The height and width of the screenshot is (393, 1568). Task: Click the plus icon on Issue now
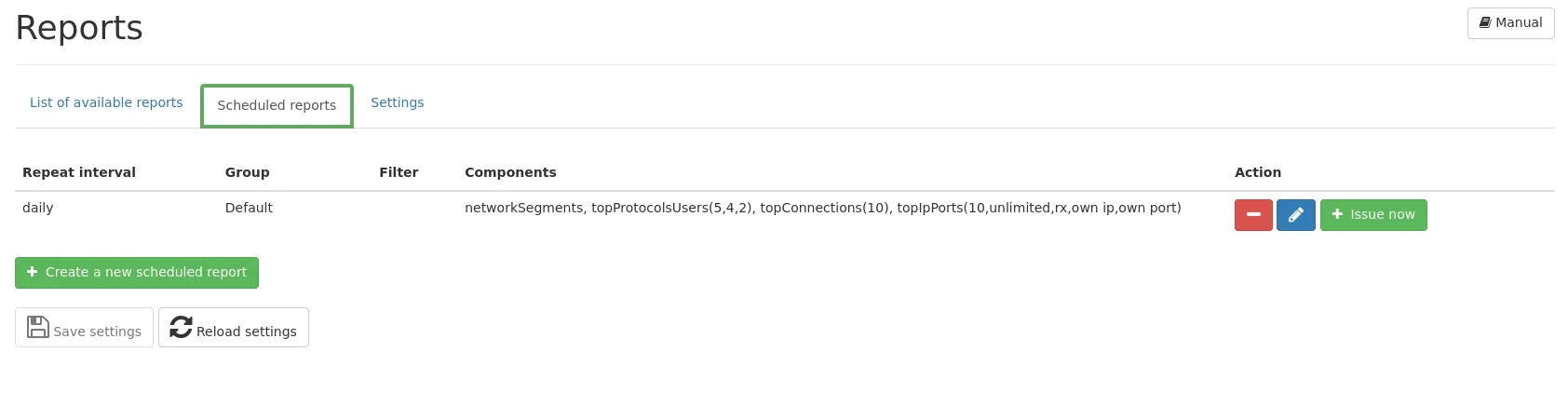point(1337,214)
